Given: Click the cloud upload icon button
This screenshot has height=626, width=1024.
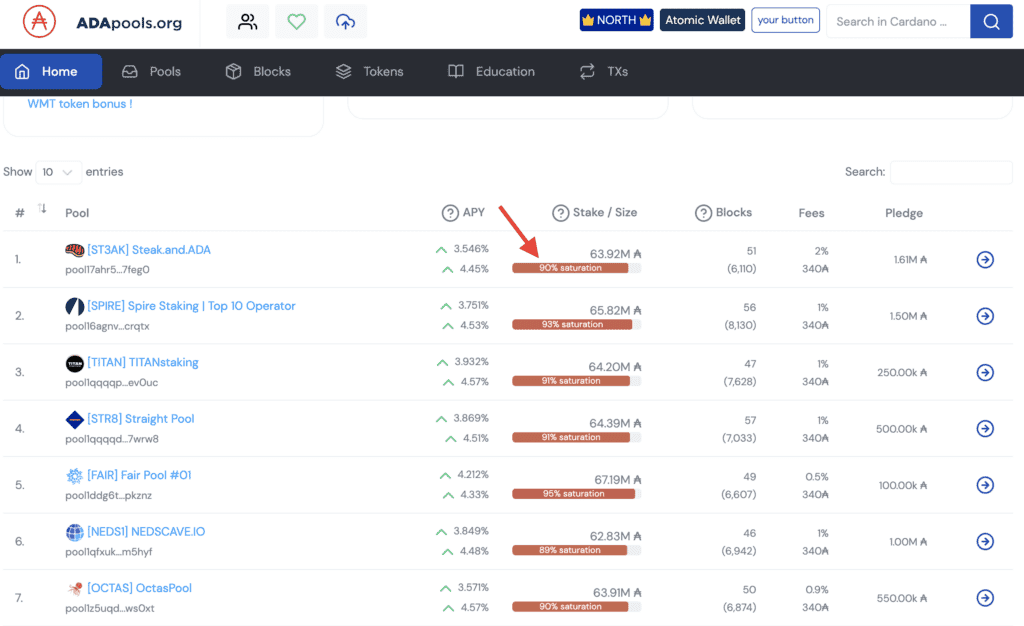Looking at the screenshot, I should [x=345, y=21].
